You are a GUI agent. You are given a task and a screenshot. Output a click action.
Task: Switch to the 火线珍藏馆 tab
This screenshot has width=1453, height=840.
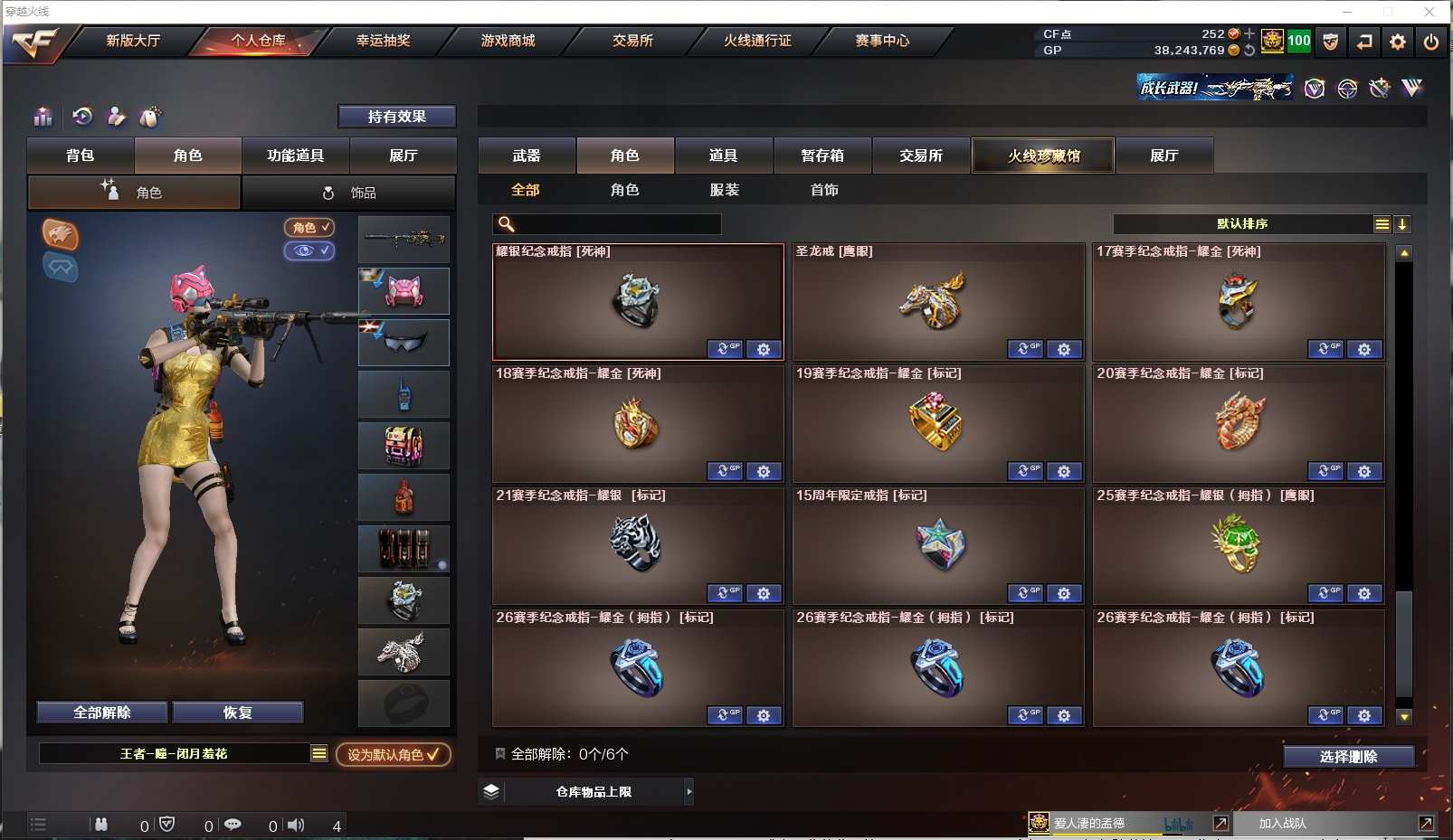pyautogui.click(x=1043, y=156)
